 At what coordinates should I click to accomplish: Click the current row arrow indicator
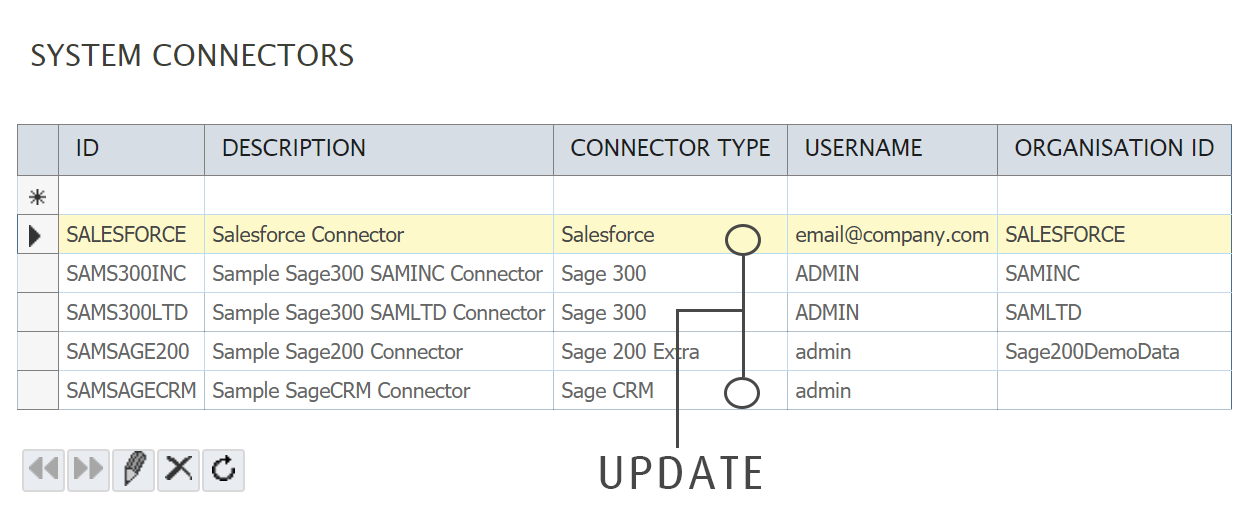point(37,236)
